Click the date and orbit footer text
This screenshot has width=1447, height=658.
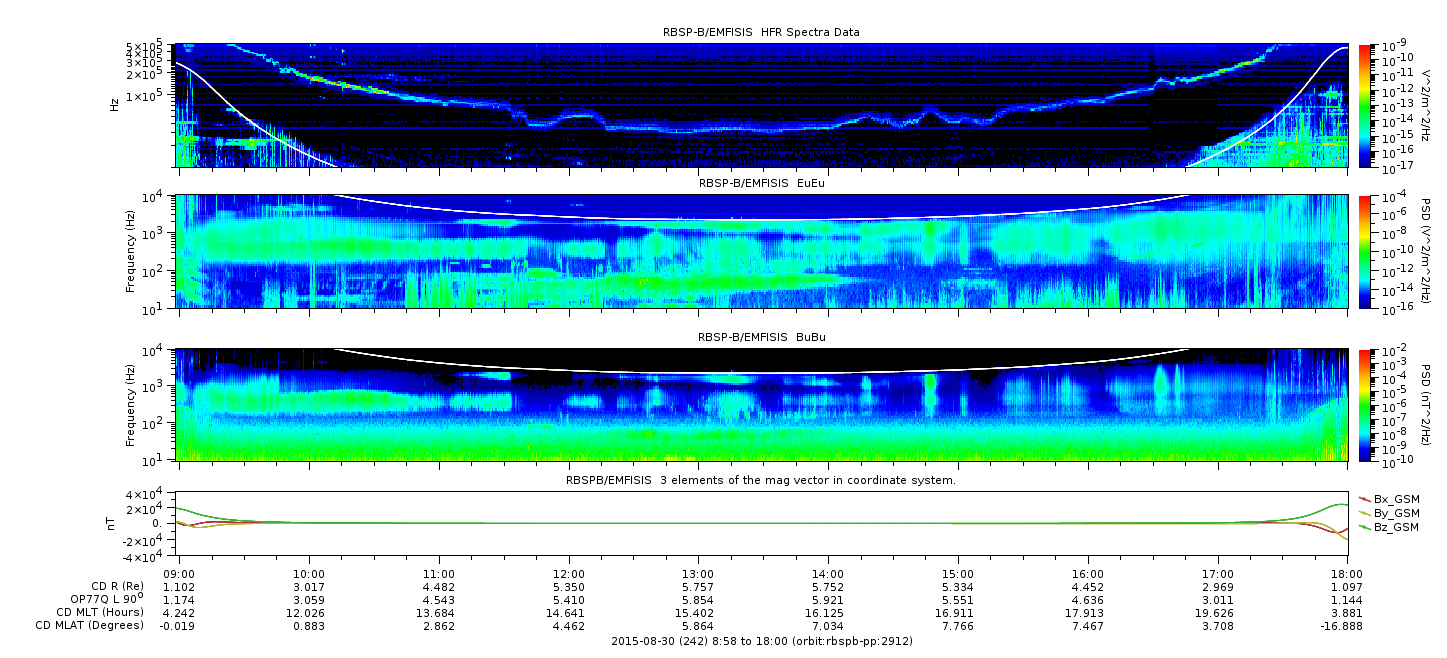pyautogui.click(x=761, y=641)
